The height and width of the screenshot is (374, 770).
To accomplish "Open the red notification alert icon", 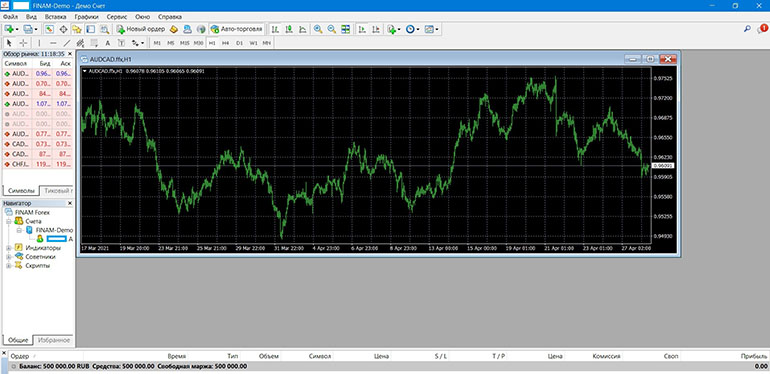I will [x=762, y=29].
